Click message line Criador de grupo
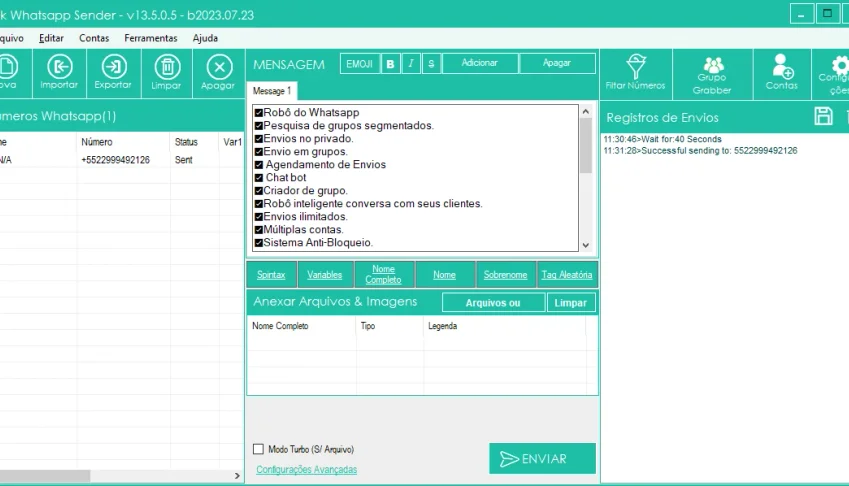 [x=301, y=191]
